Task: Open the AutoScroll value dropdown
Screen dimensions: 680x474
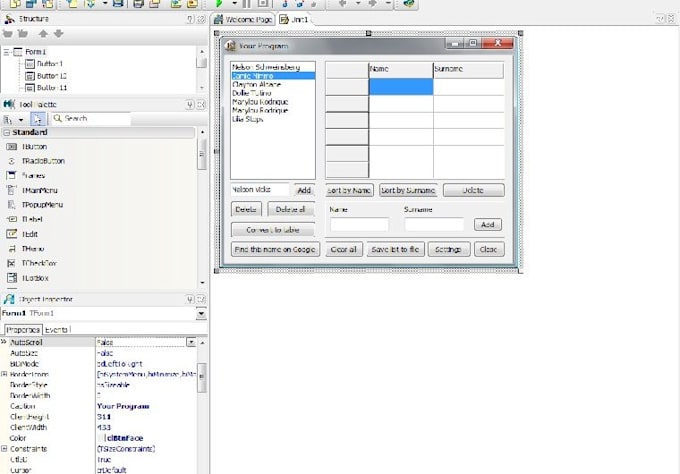Action: point(191,342)
